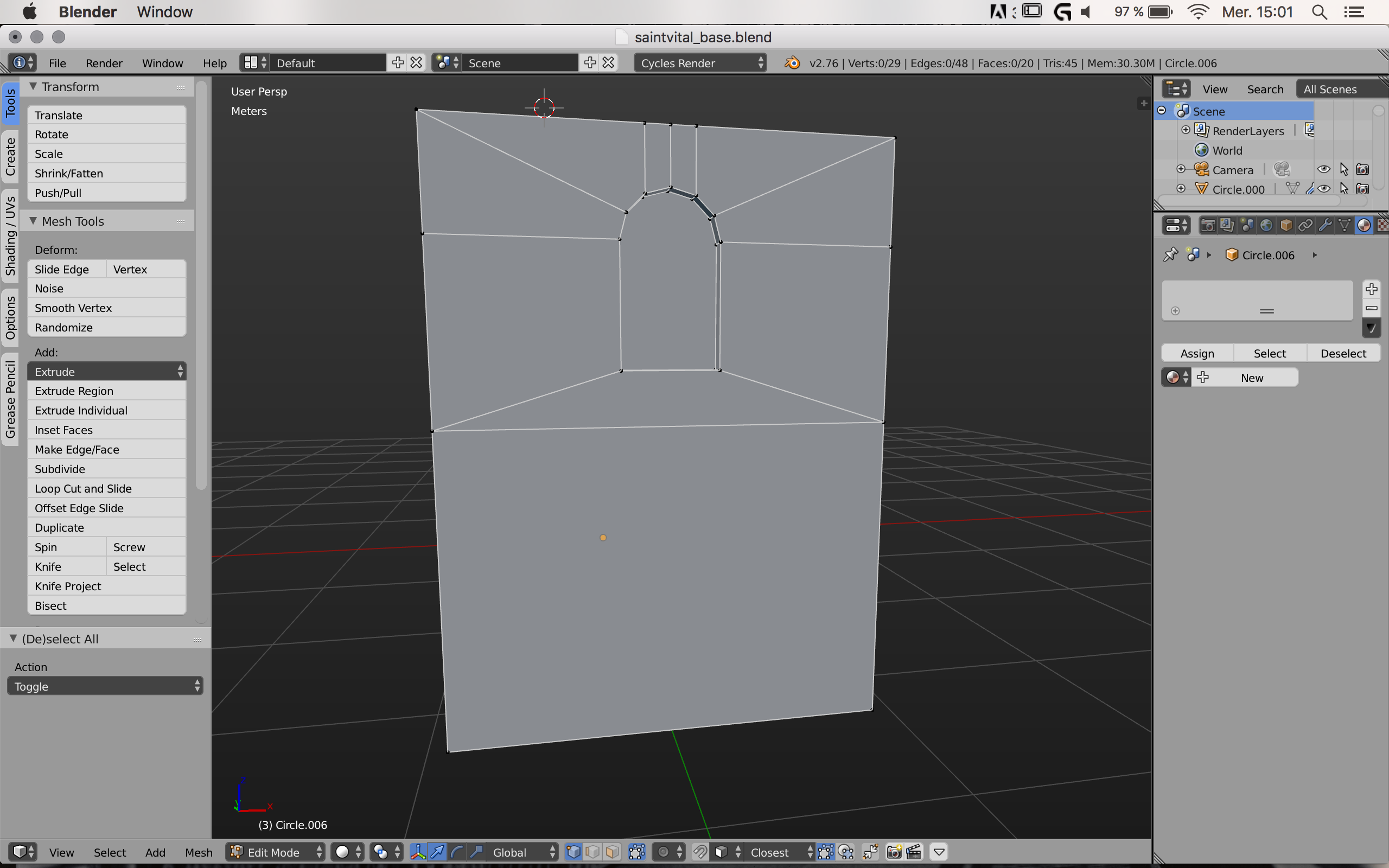Click the tool shelf vertical scrollbar

coord(201,287)
